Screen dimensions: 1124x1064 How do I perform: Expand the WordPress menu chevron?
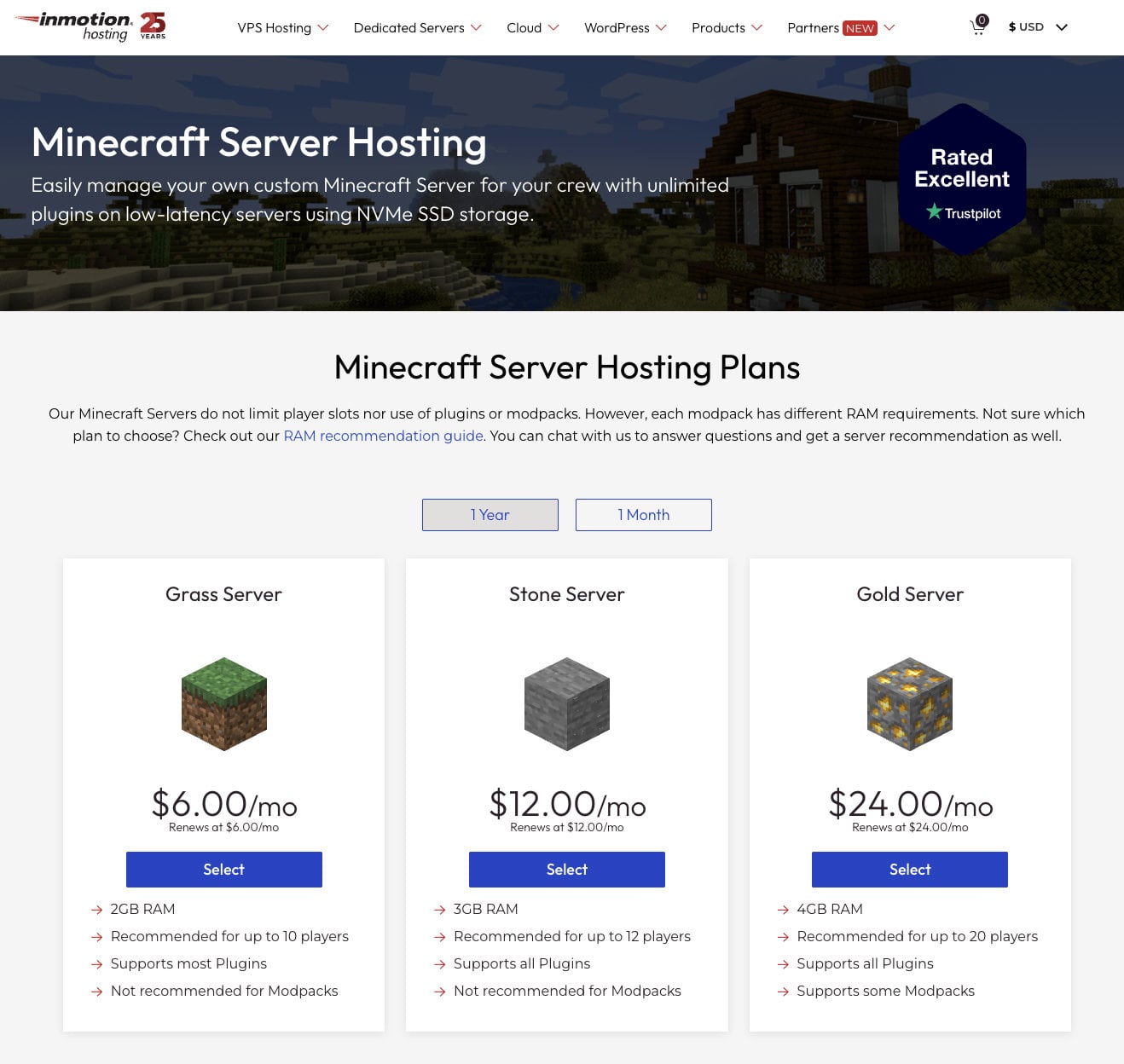click(661, 27)
